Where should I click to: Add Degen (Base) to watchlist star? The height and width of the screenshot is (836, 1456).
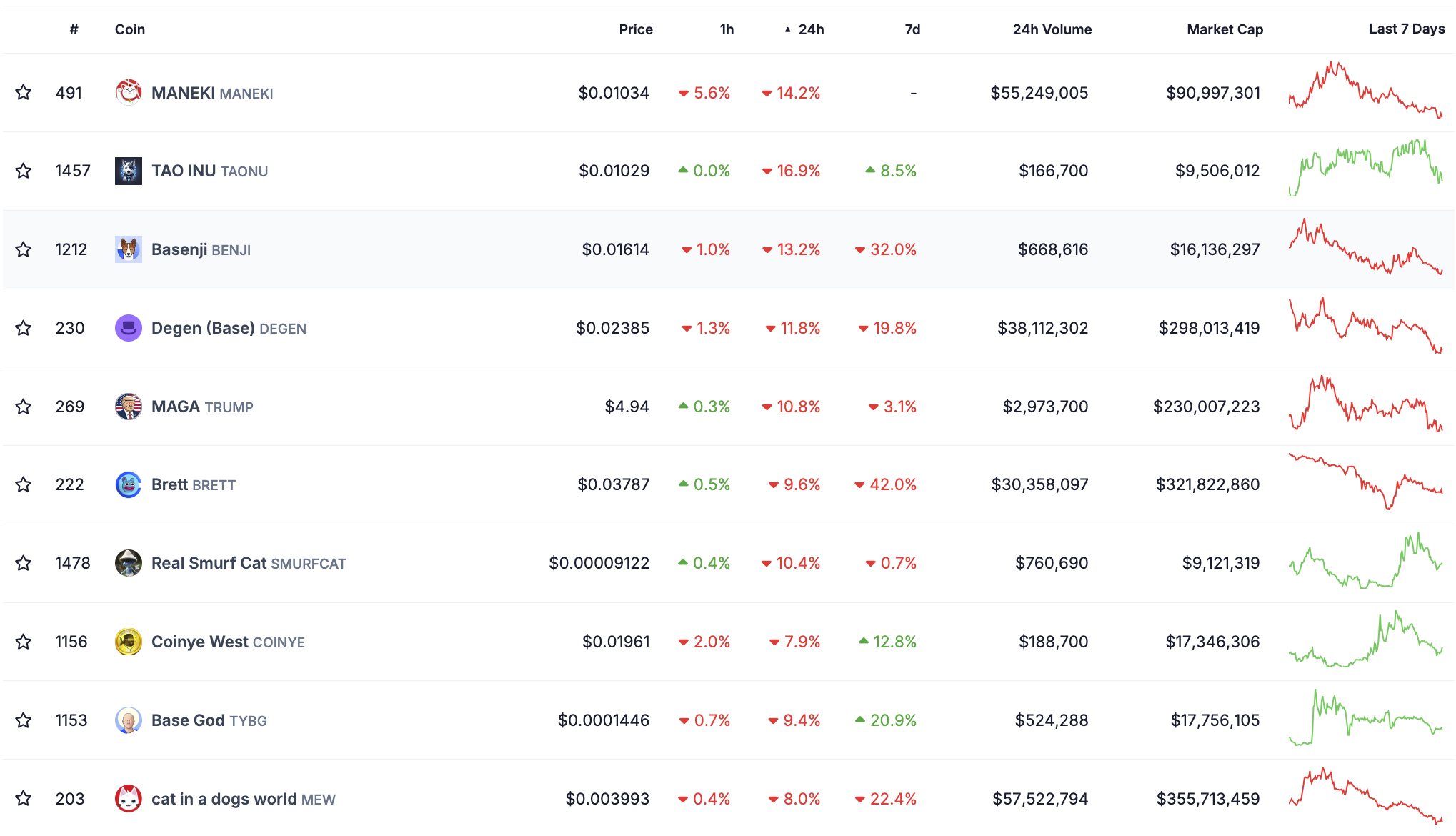pyautogui.click(x=24, y=328)
